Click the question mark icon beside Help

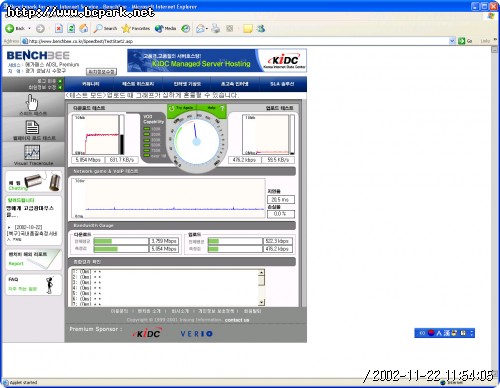222,108
